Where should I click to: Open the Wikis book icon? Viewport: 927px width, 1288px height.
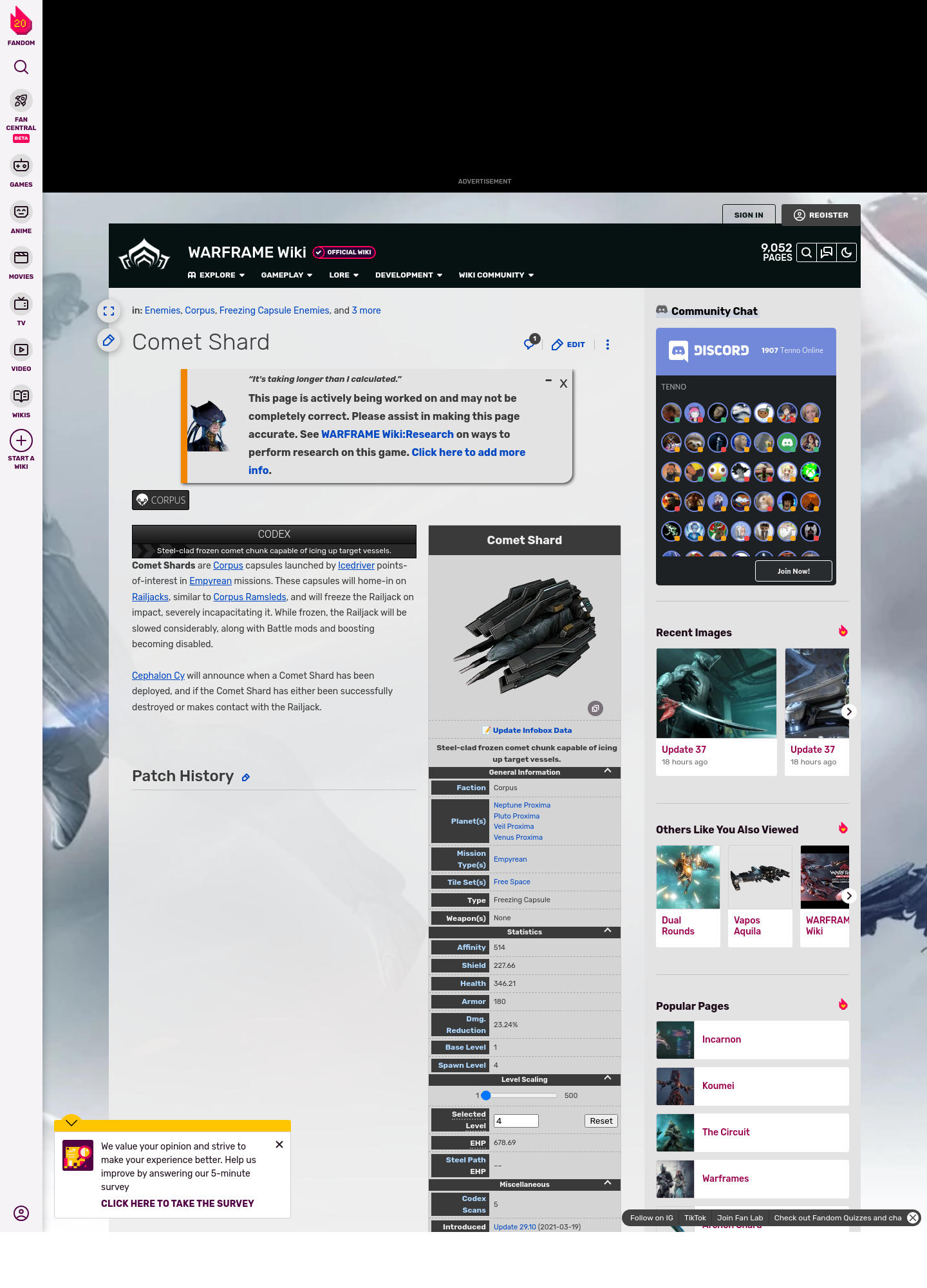(21, 395)
